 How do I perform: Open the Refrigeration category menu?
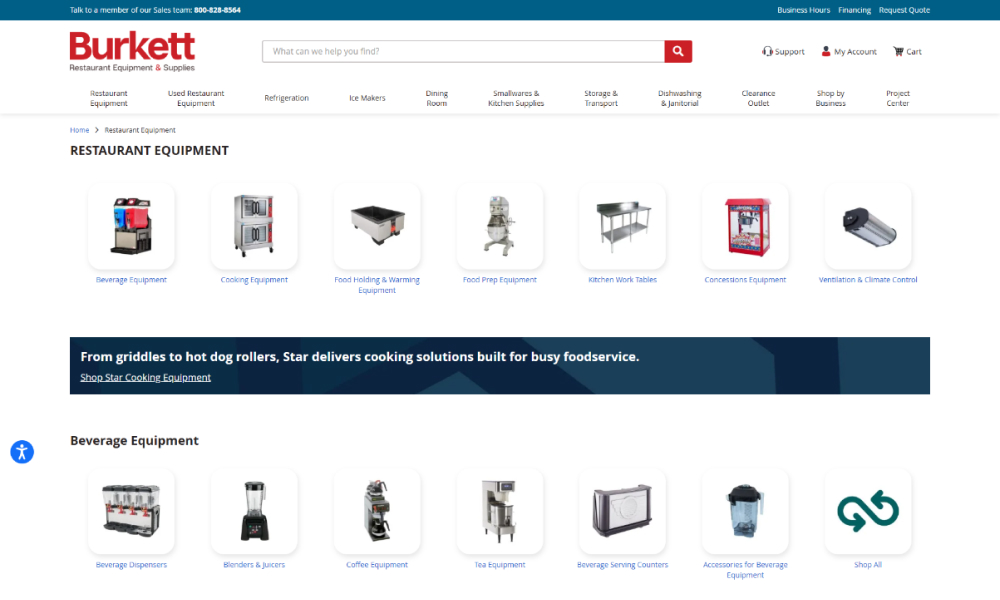287,97
